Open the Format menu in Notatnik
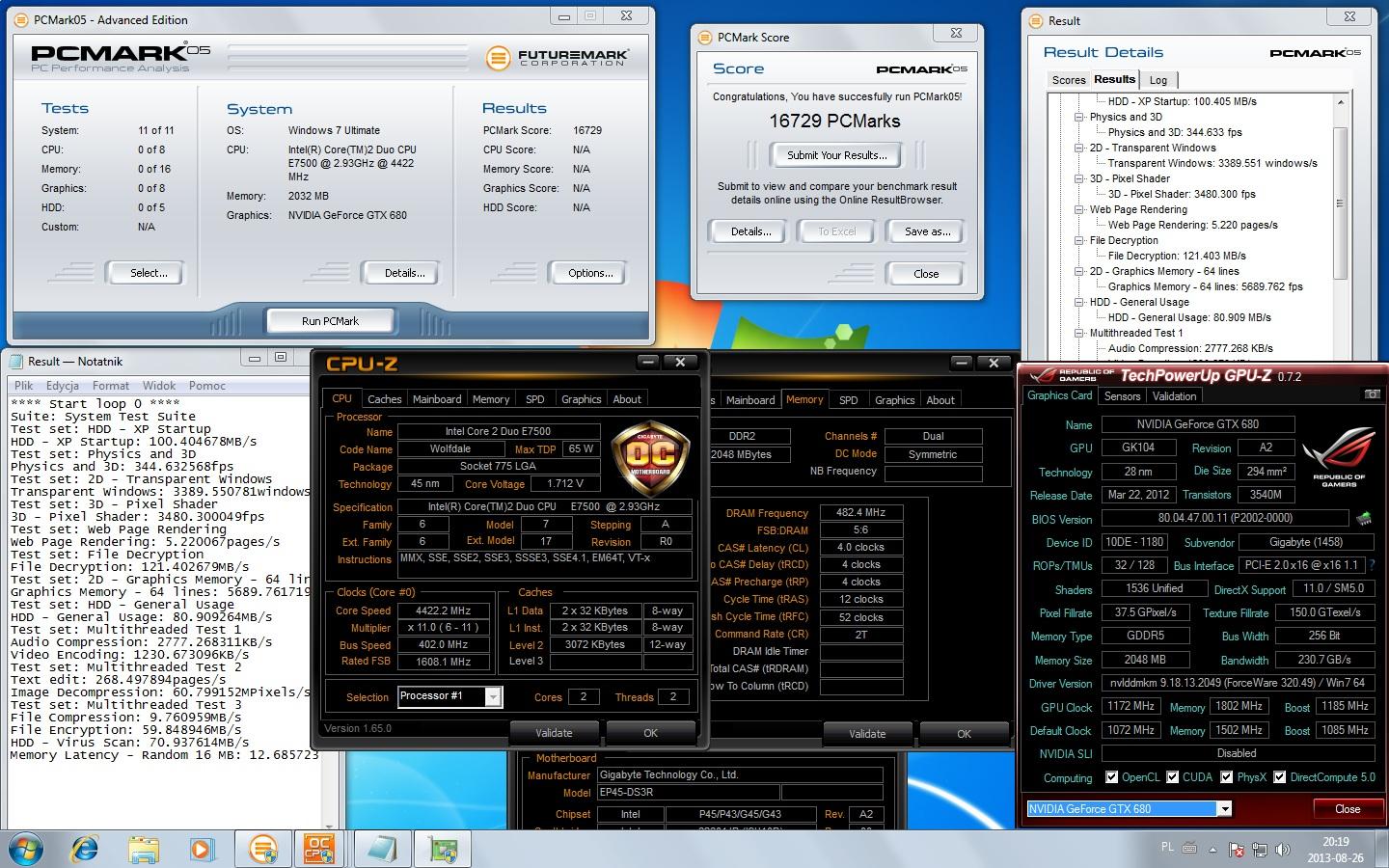This screenshot has height=868, width=1389. coord(111,385)
